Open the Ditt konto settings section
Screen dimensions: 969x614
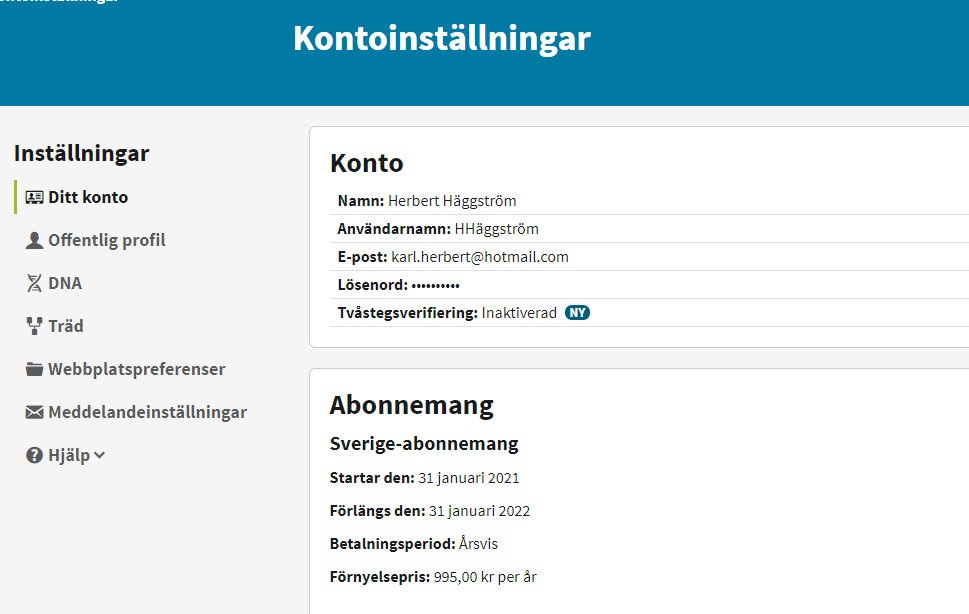point(88,198)
